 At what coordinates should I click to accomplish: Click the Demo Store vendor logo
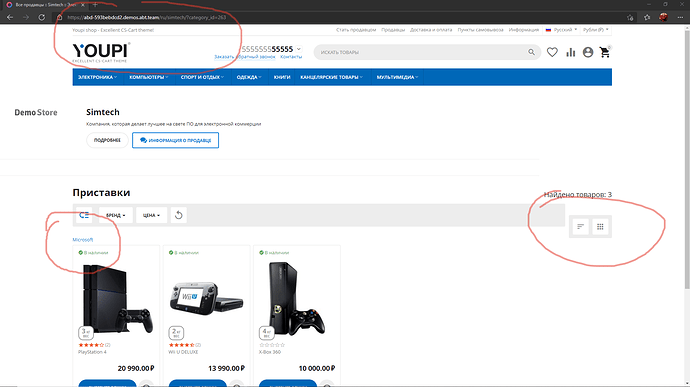pos(36,112)
